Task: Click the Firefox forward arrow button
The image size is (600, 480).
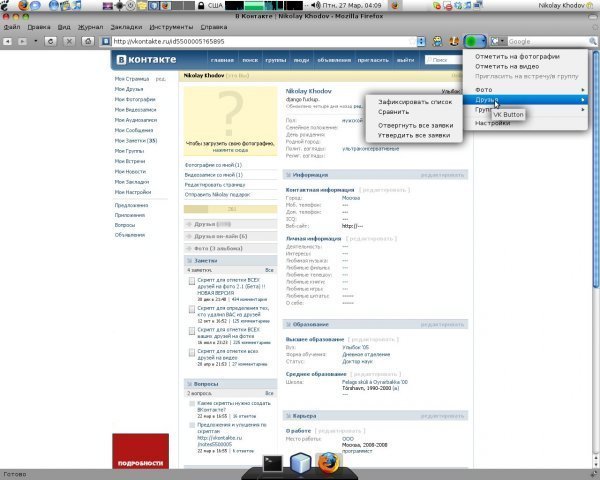Action: [x=22, y=41]
